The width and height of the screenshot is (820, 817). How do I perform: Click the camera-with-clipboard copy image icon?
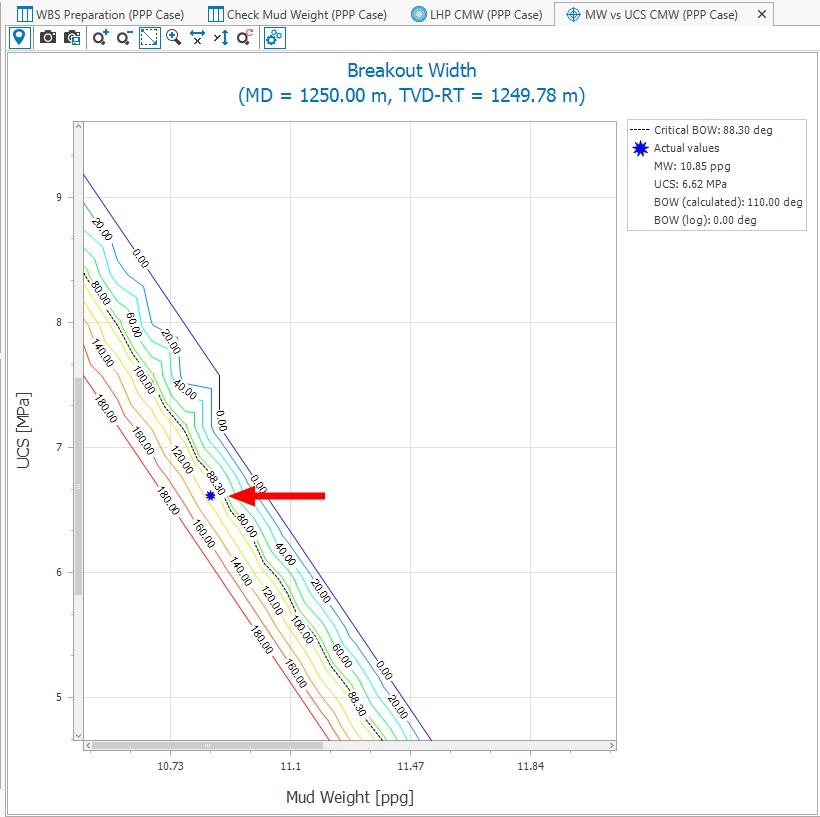tap(72, 38)
